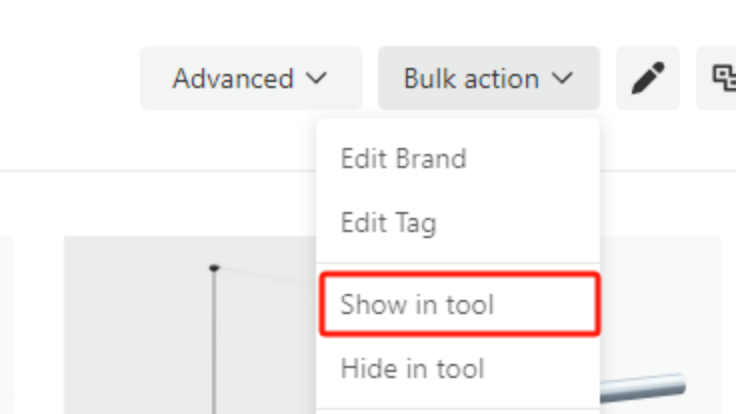Image resolution: width=736 pixels, height=414 pixels.
Task: Click the Bulk action button label text
Action: tap(471, 78)
